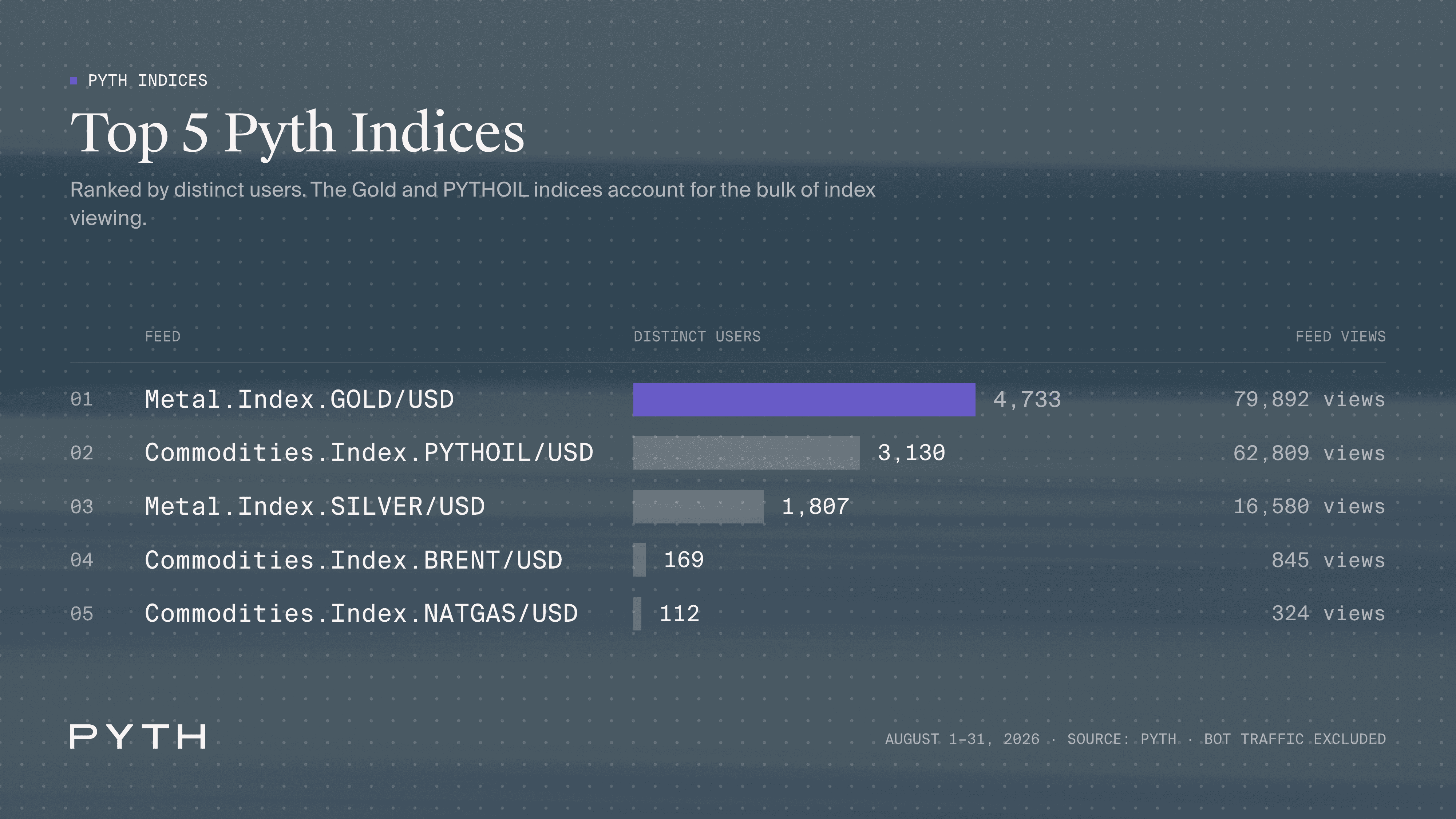Click the purple GOLD/USD bar
The height and width of the screenshot is (819, 1456).
point(804,400)
